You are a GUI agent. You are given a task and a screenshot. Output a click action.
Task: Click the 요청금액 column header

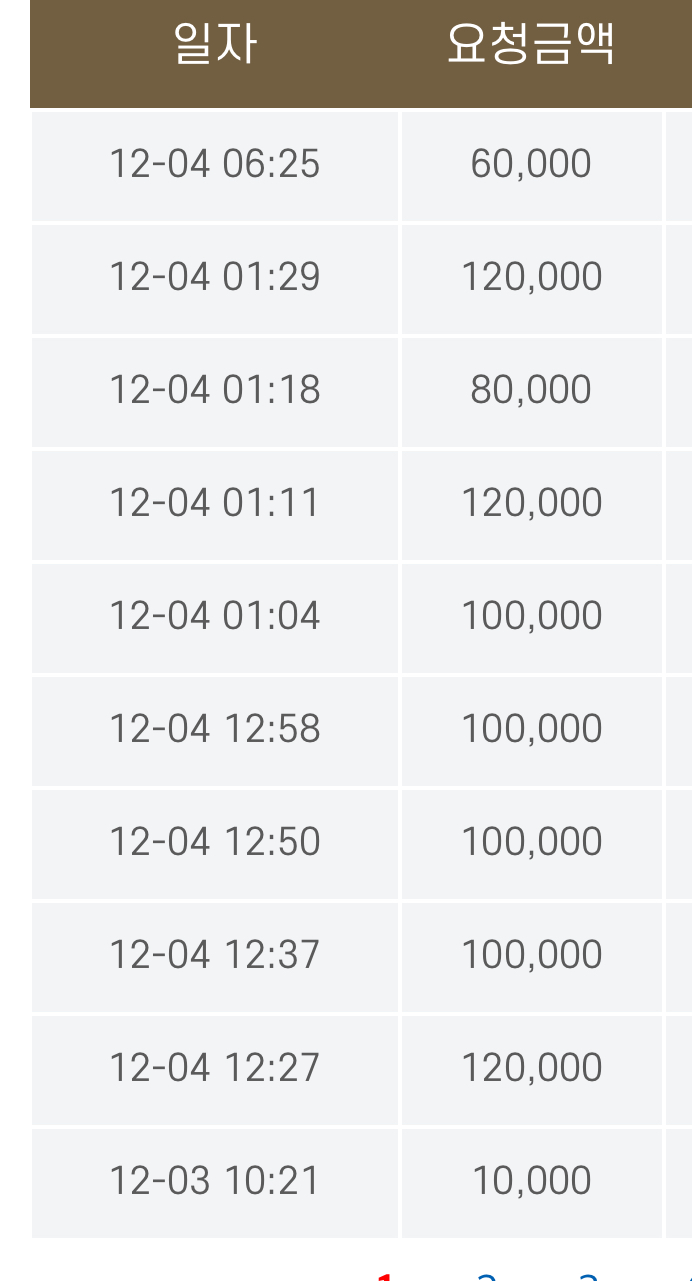(x=530, y=46)
